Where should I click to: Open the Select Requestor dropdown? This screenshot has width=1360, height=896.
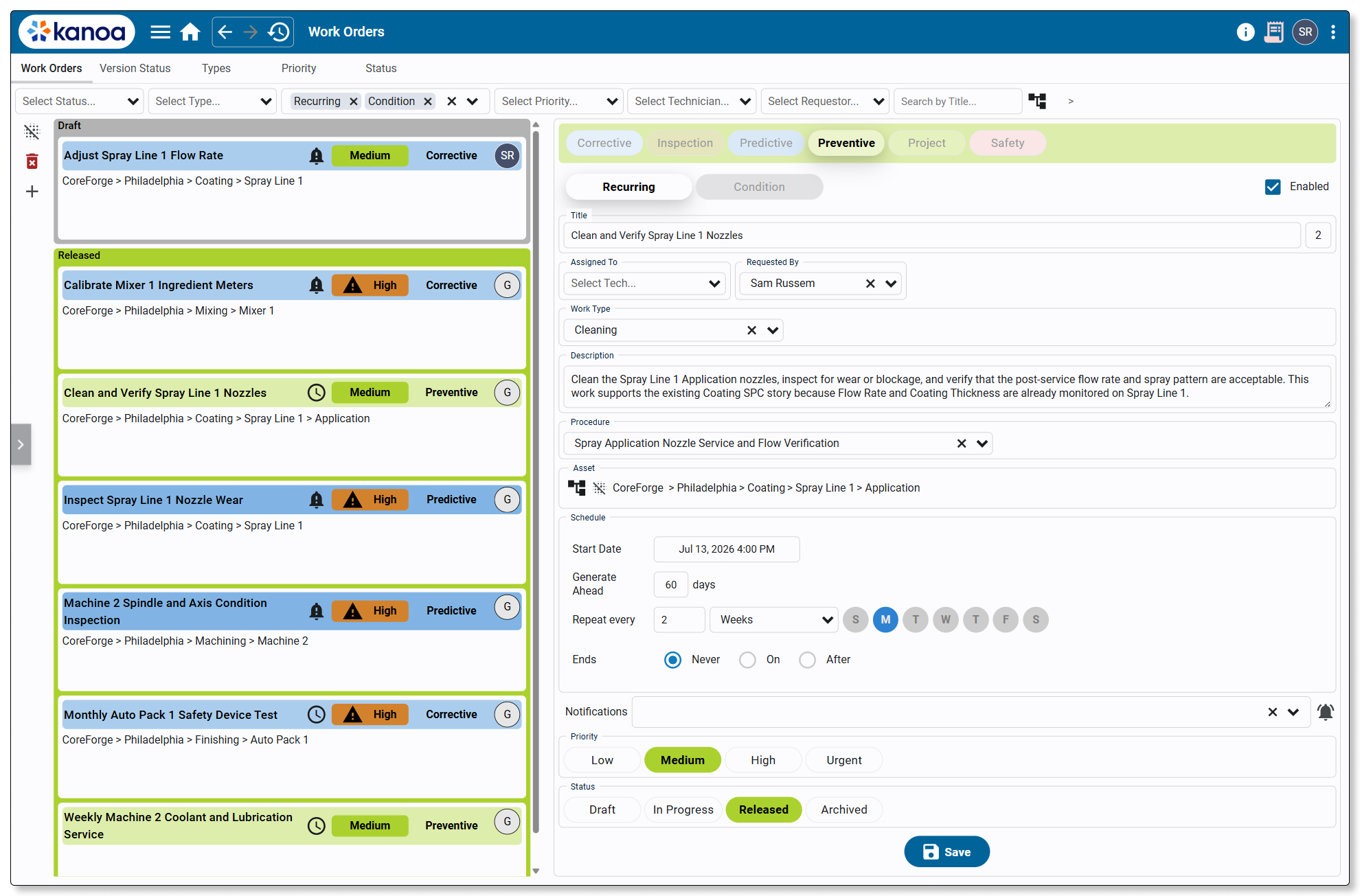click(x=825, y=102)
